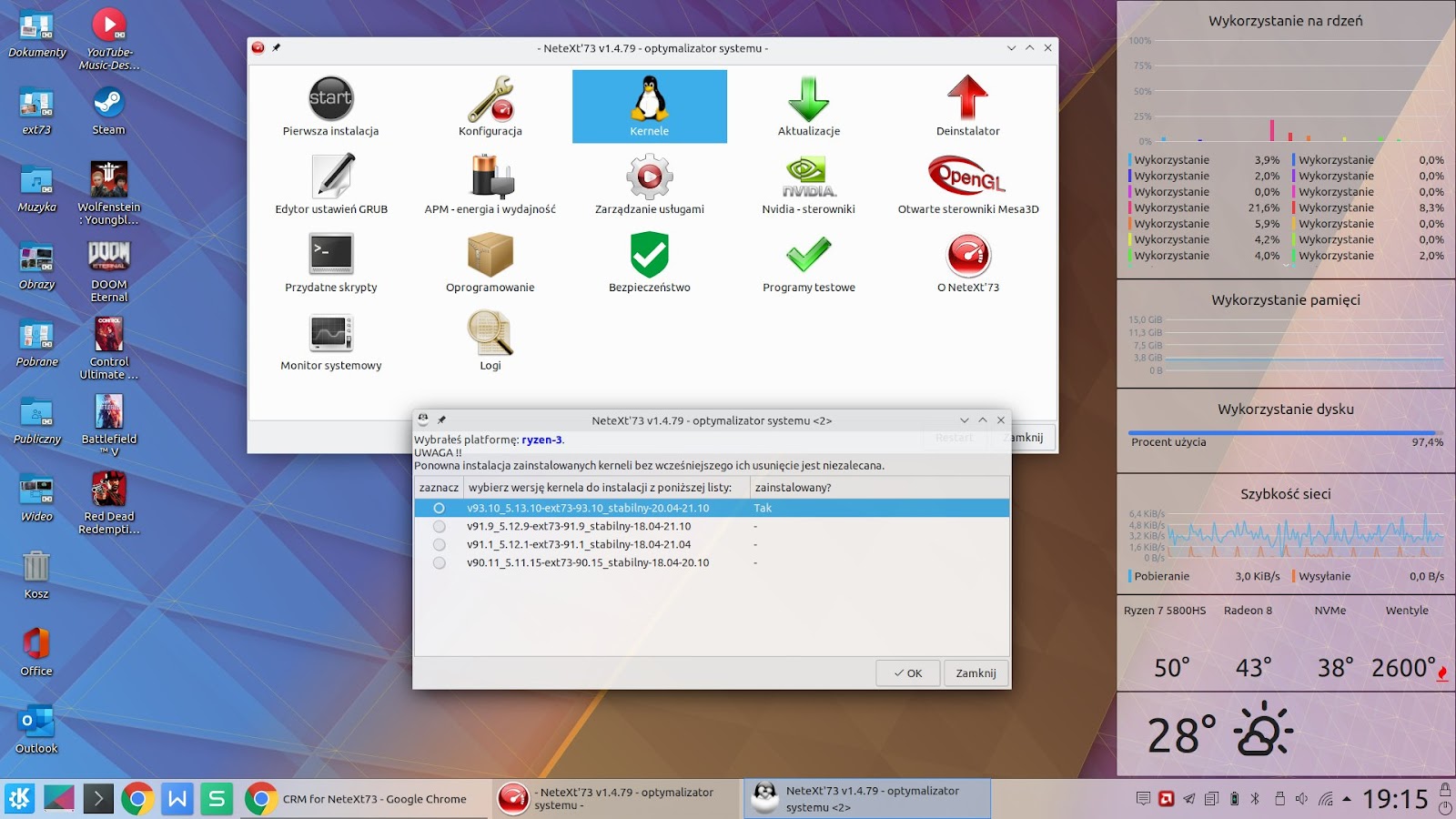Open the KDE application launcher
This screenshot has height=819, width=1456.
20,799
